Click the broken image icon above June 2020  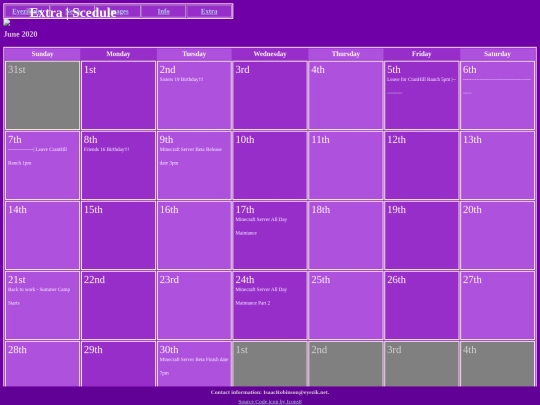[x=7, y=23]
